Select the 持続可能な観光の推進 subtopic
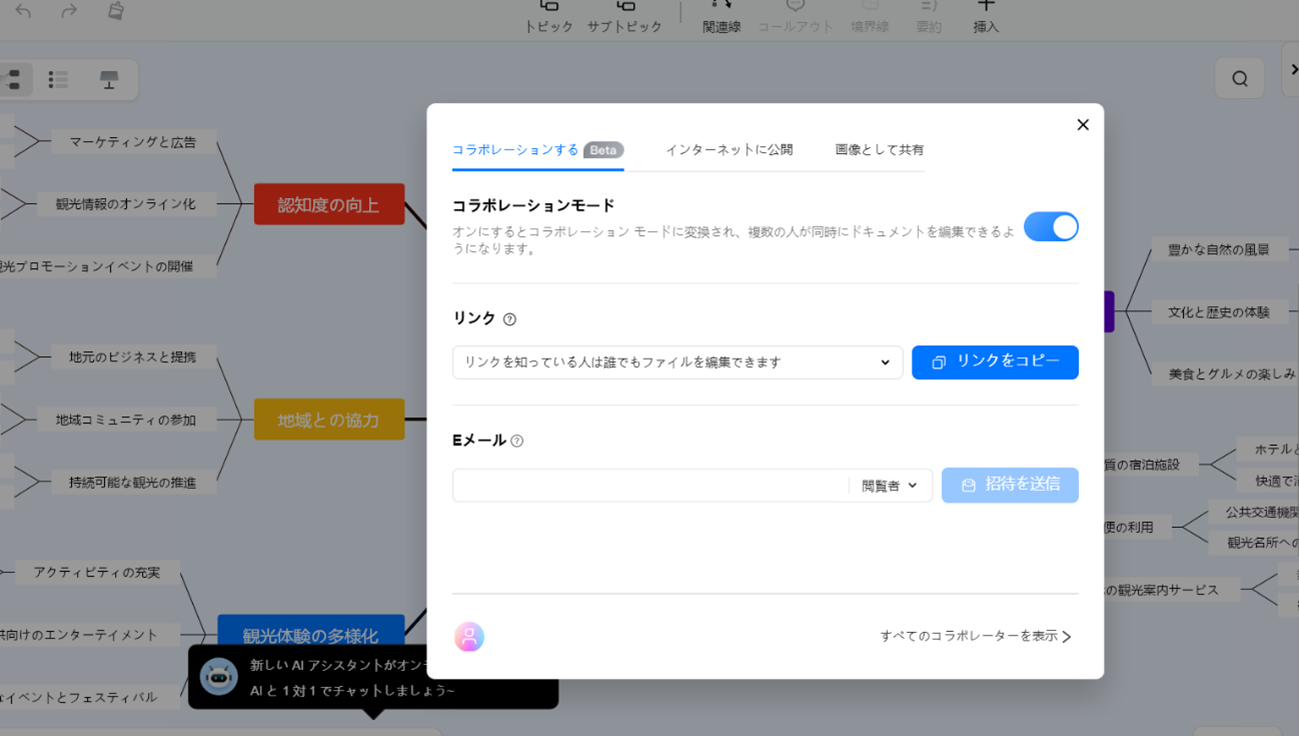Screen dimensions: 1299x736 133,482
